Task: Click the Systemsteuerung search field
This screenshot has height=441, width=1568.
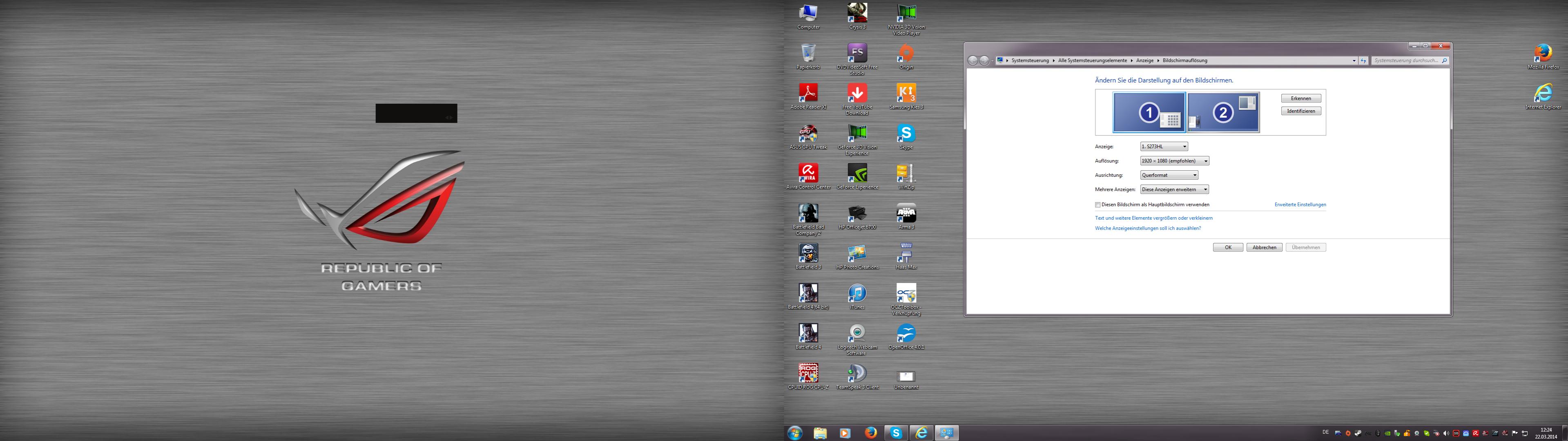Action: [1405, 61]
